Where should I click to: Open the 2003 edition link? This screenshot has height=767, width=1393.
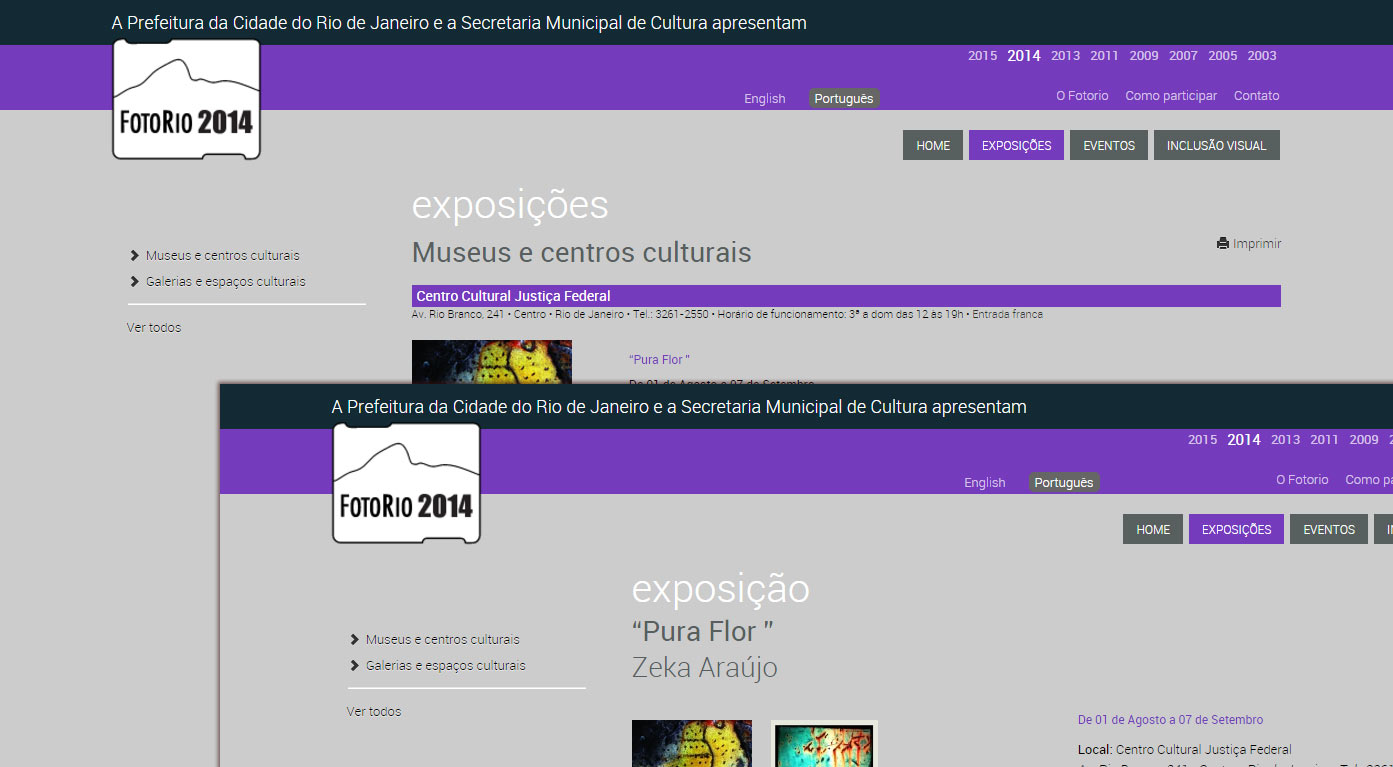click(1262, 56)
